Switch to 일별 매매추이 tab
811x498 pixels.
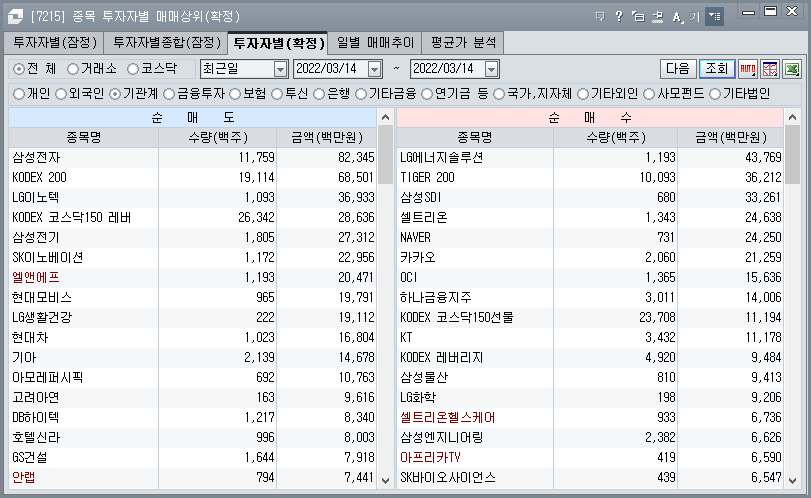(x=375, y=43)
